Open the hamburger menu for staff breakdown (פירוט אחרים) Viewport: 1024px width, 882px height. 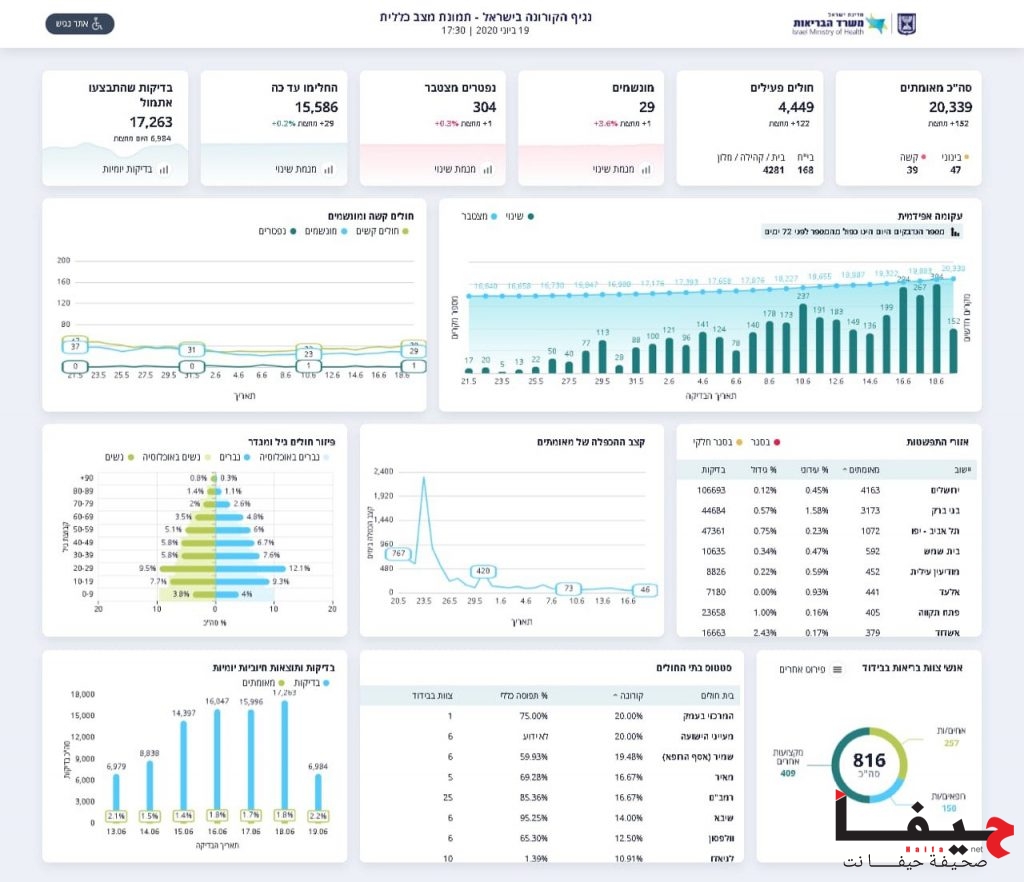coord(837,669)
